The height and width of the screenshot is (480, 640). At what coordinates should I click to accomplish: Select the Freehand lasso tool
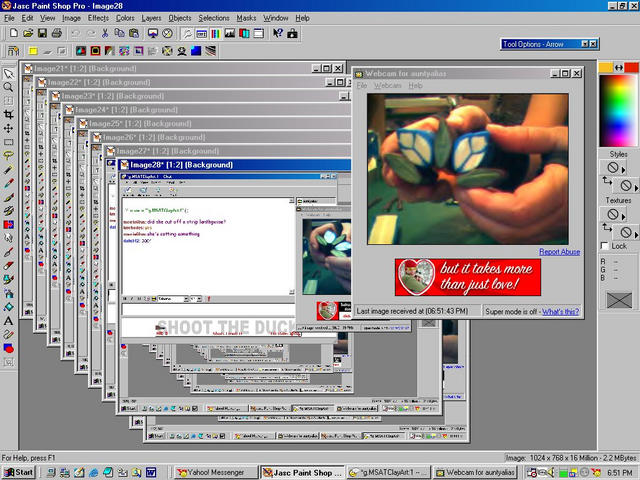pyautogui.click(x=8, y=156)
